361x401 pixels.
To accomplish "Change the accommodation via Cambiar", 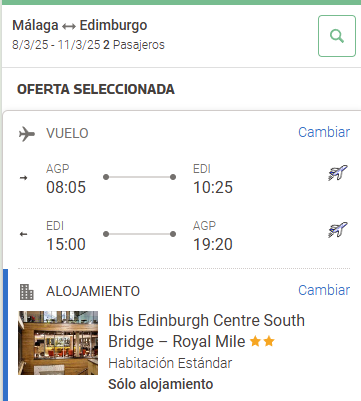I will click(324, 290).
